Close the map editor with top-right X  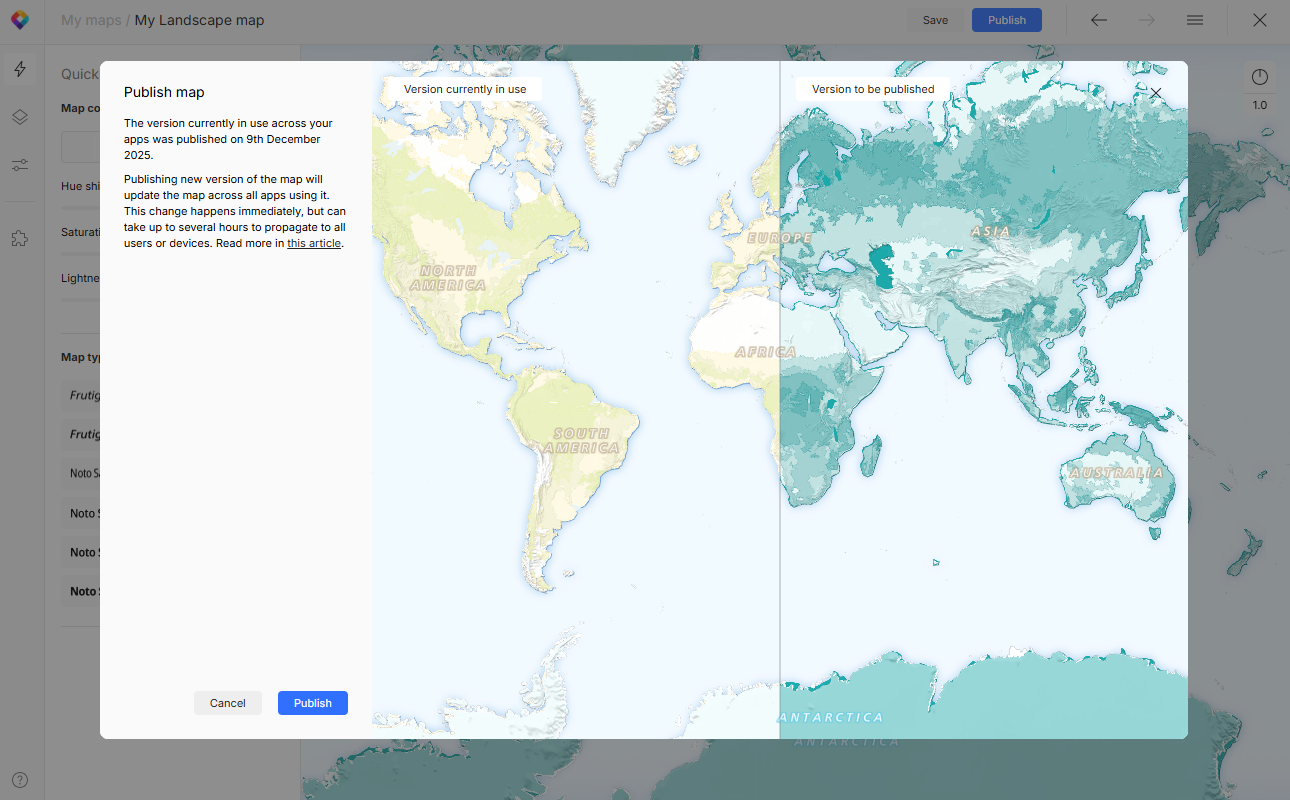point(1260,20)
